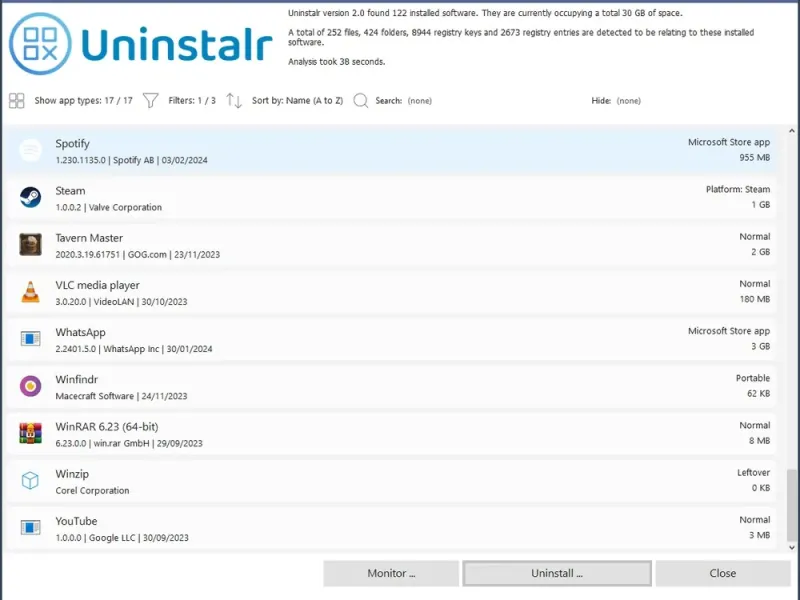Click the Winzip cube icon
This screenshot has width=800, height=600.
click(31, 481)
